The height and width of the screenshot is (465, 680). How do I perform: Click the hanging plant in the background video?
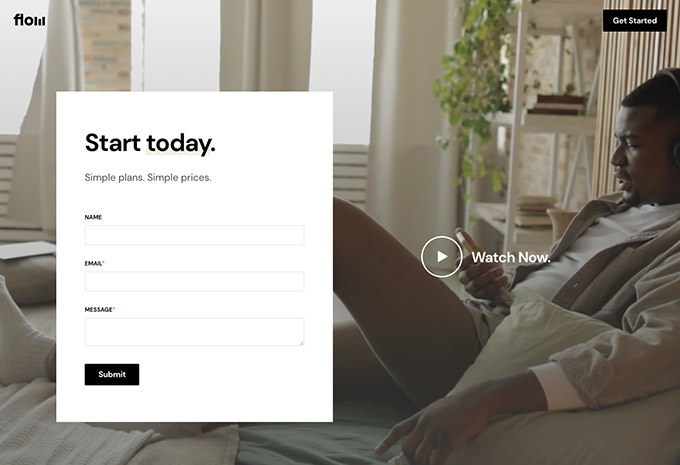[x=476, y=87]
